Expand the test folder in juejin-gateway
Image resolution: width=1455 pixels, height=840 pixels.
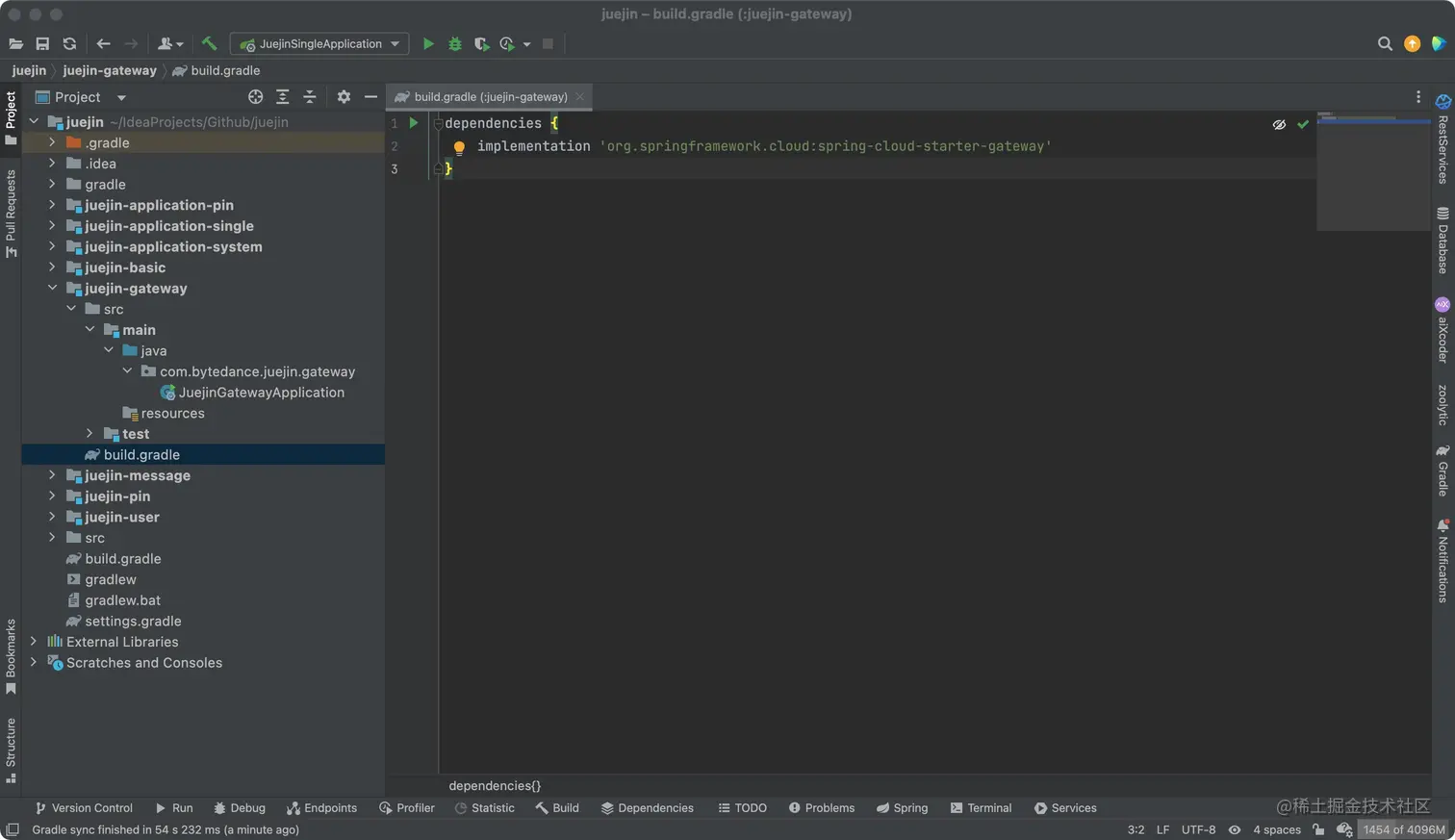click(x=89, y=433)
